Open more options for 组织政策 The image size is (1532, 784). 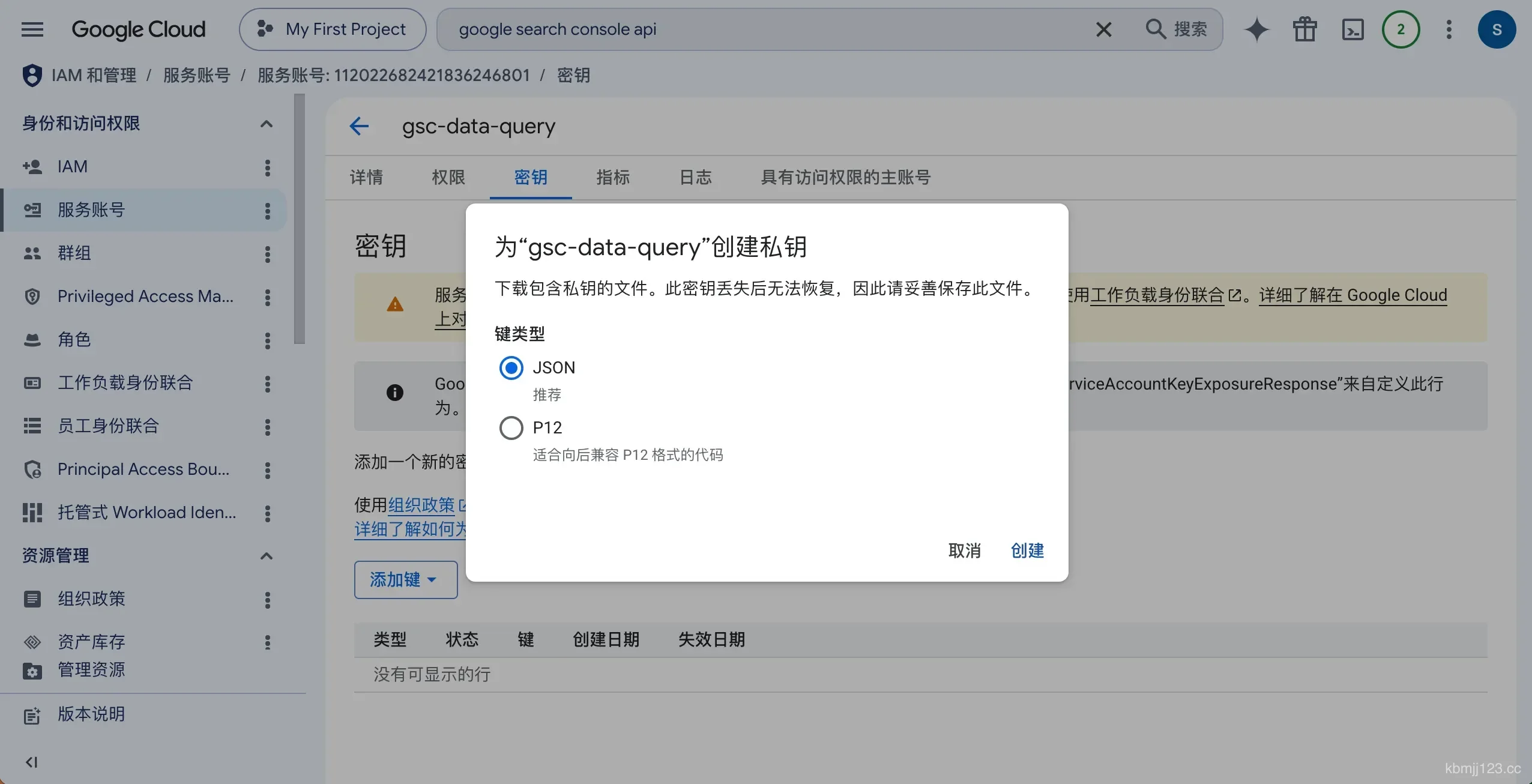coord(268,600)
